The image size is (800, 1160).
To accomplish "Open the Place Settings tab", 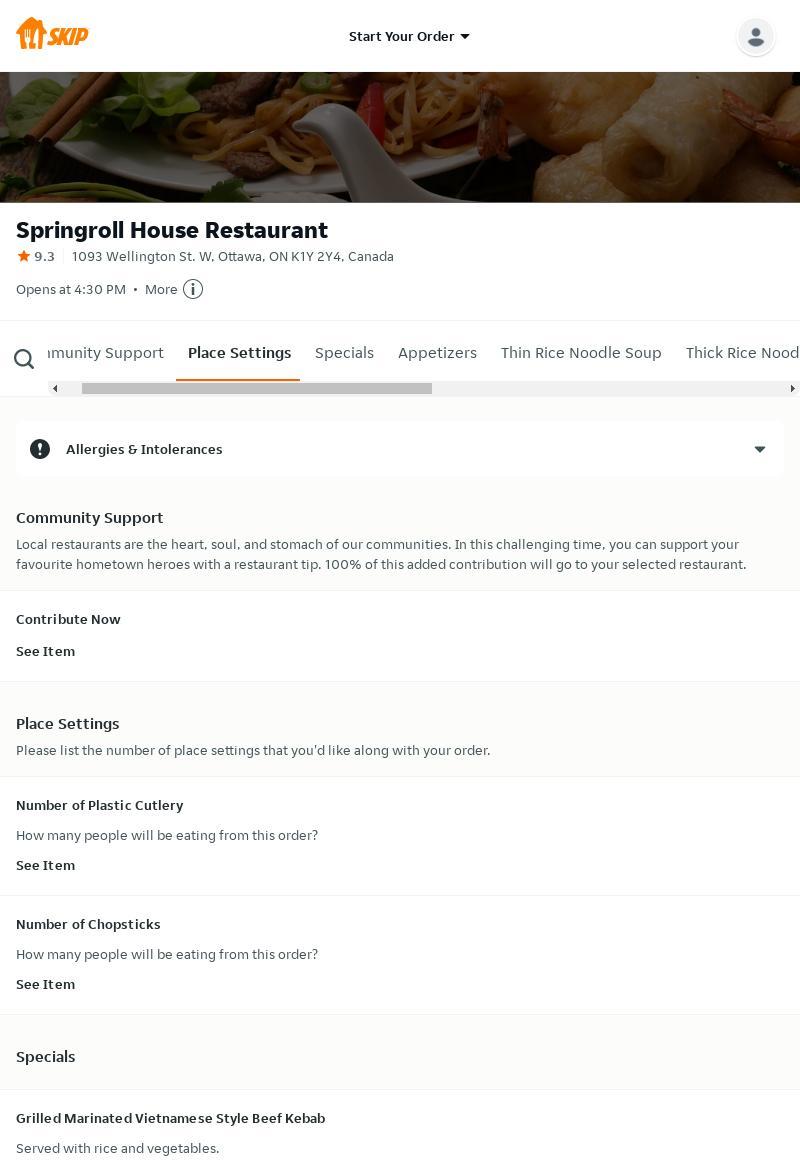I will 239,353.
